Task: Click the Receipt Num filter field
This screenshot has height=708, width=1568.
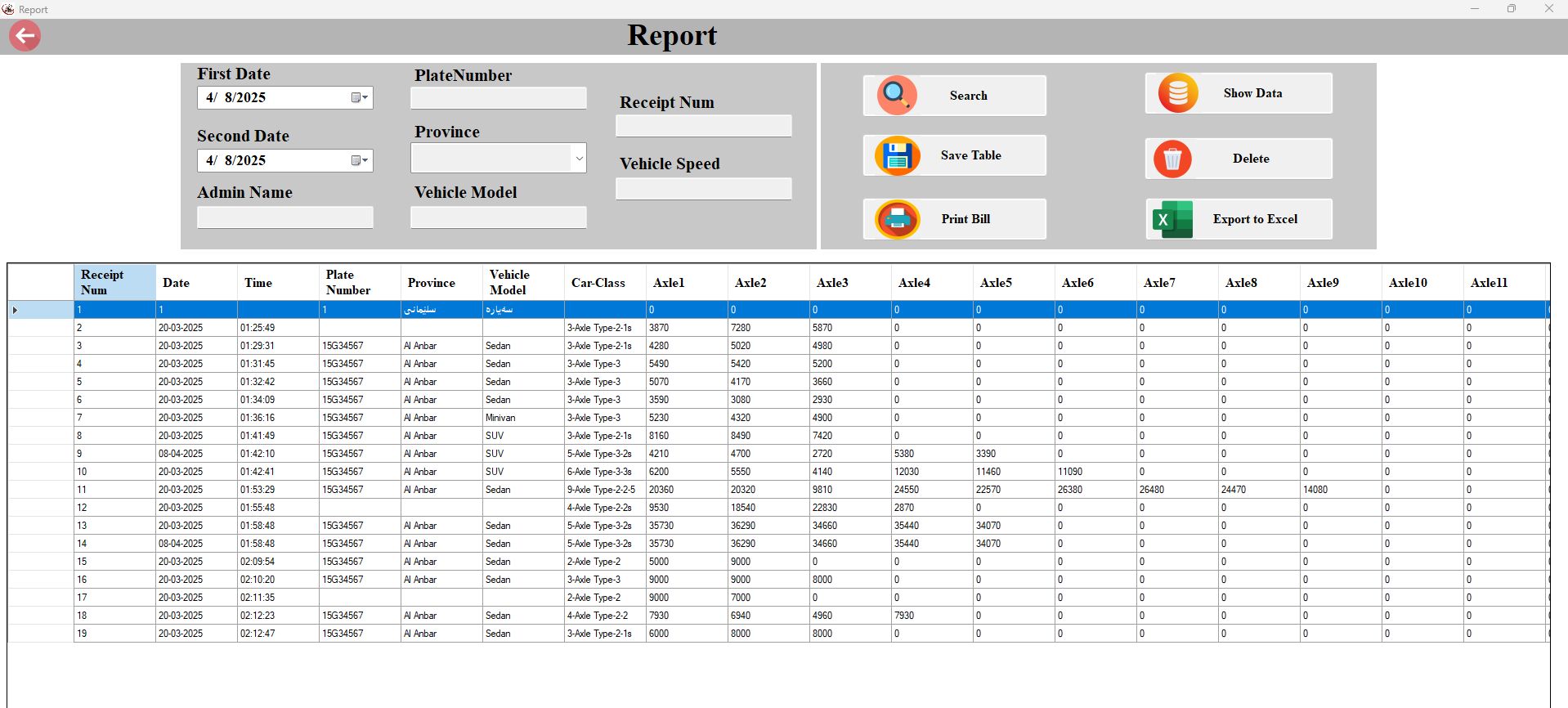Action: (x=703, y=126)
